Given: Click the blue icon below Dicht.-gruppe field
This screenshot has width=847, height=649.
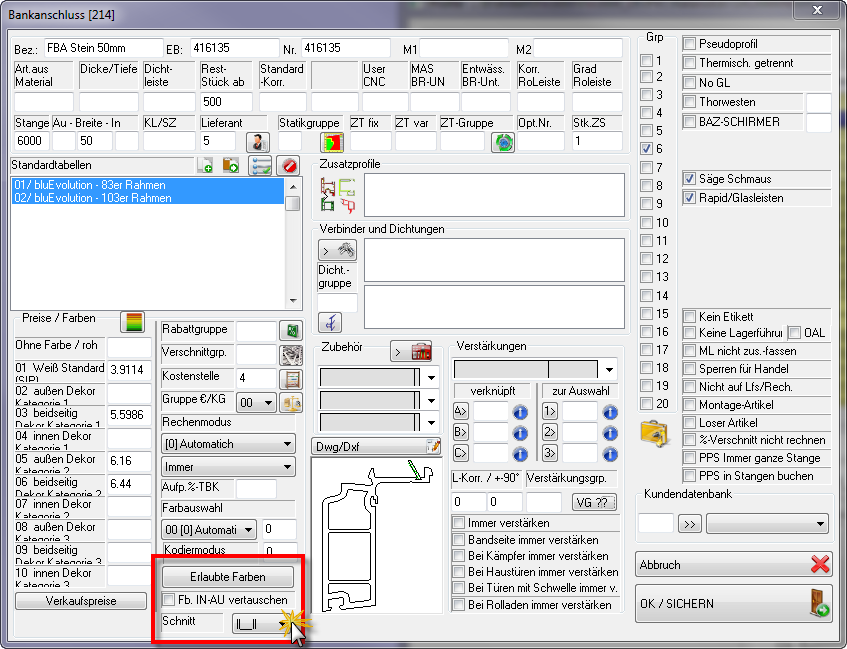Looking at the screenshot, I should point(330,323).
